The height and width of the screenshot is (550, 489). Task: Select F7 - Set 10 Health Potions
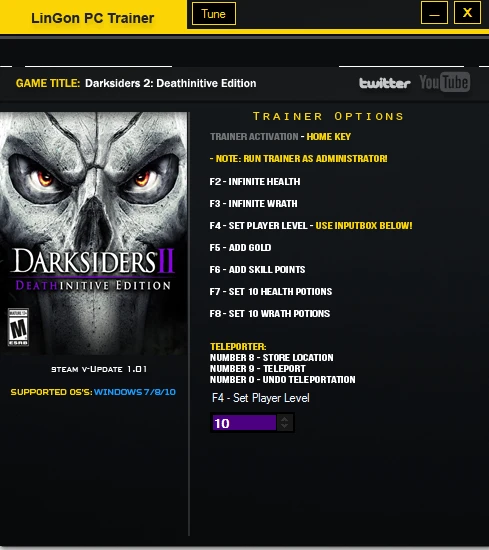[271, 292]
